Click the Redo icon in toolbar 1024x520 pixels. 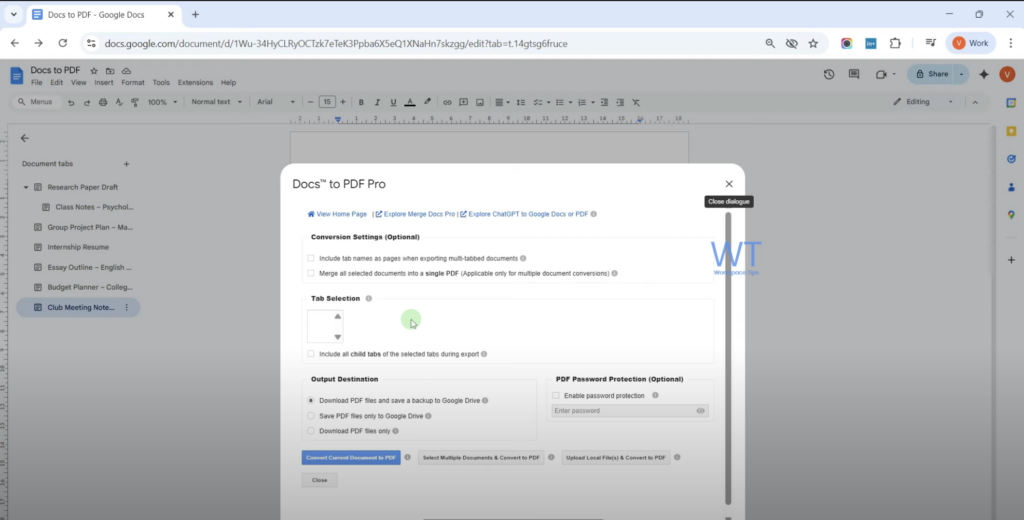point(87,103)
